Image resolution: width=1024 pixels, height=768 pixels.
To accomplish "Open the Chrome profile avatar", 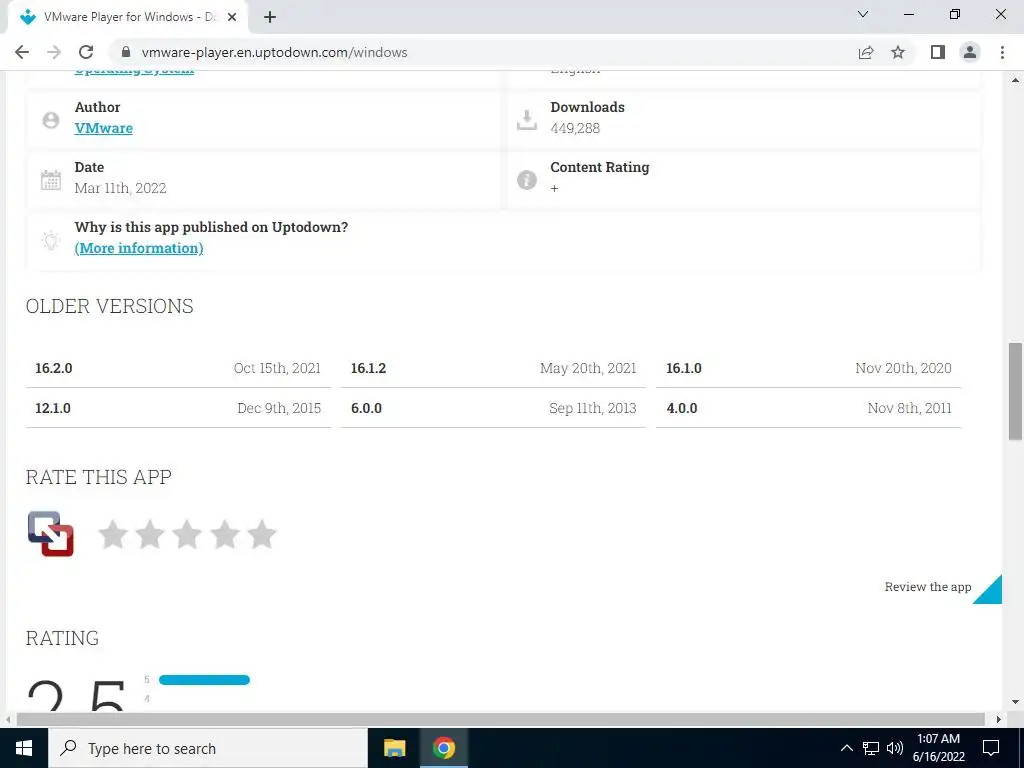I will [970, 52].
